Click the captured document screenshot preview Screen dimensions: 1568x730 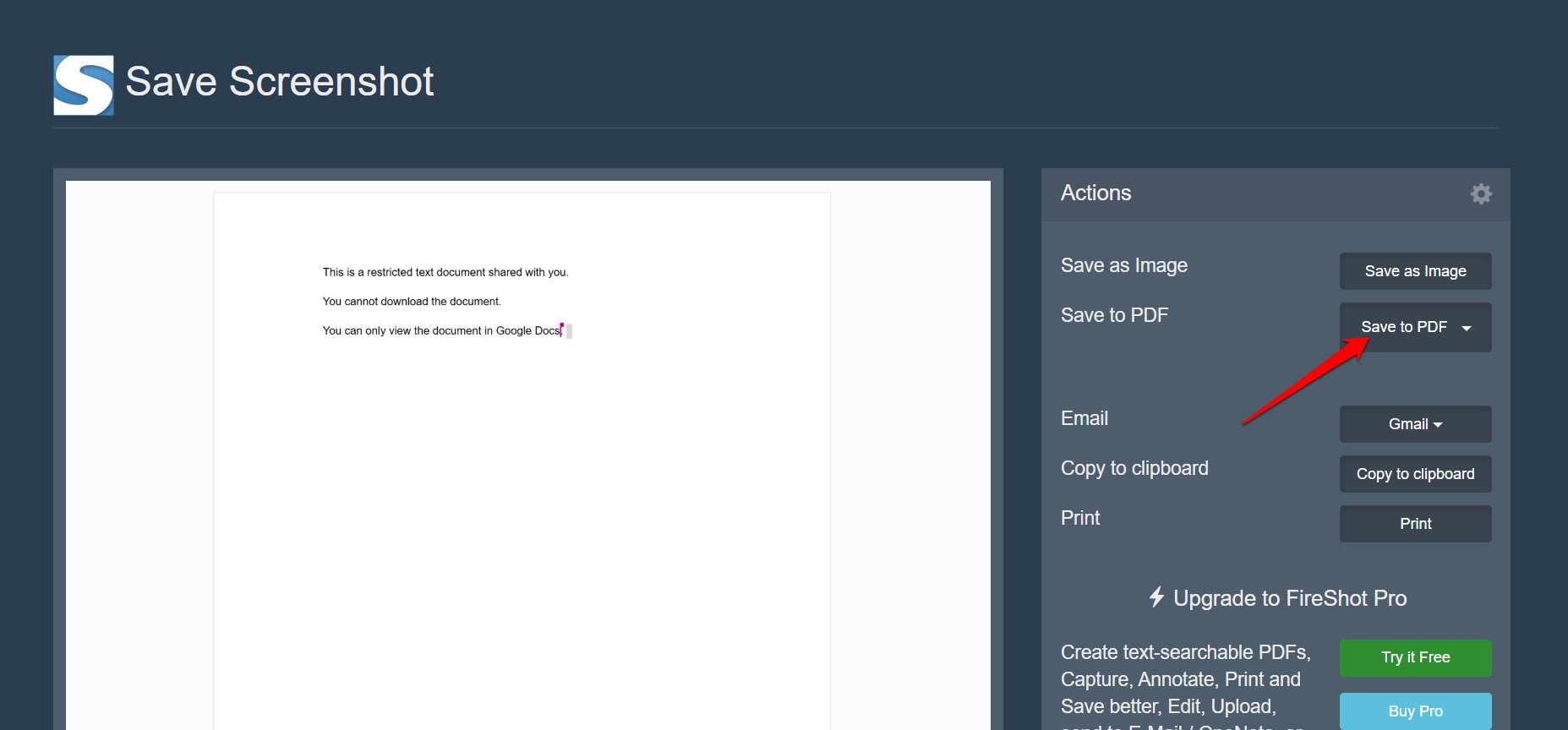(x=528, y=455)
